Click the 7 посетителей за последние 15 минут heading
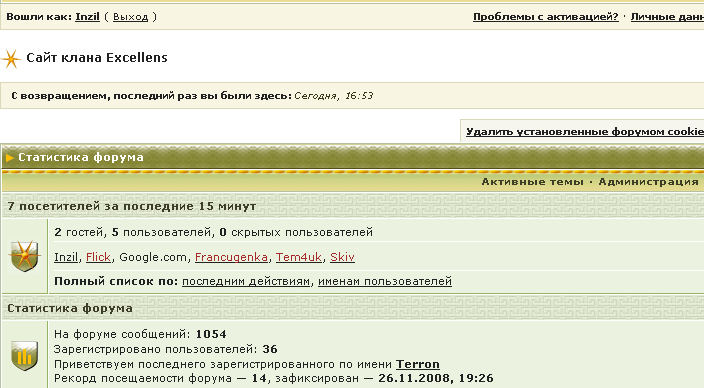 [x=132, y=206]
